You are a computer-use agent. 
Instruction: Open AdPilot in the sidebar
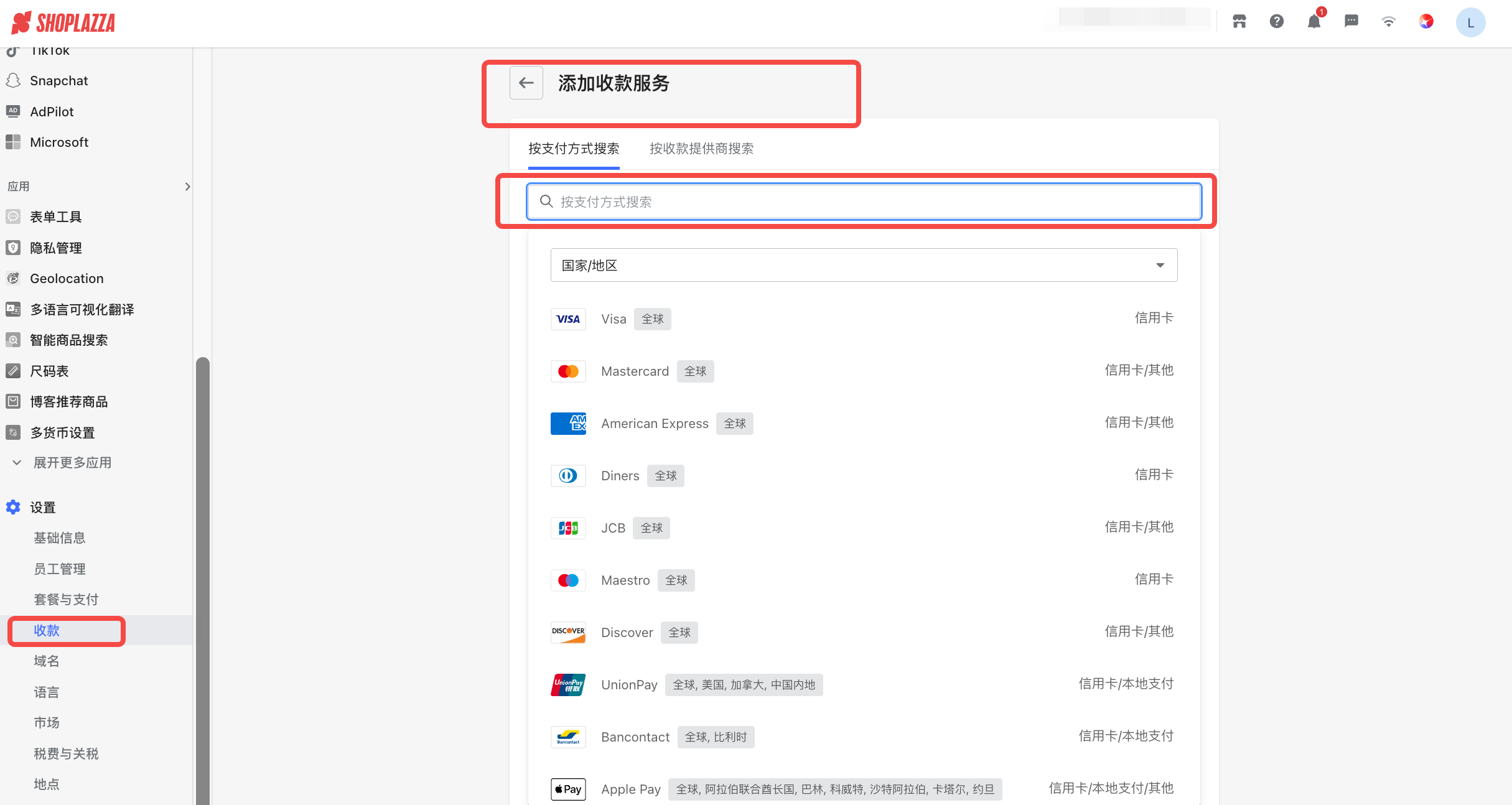(52, 112)
